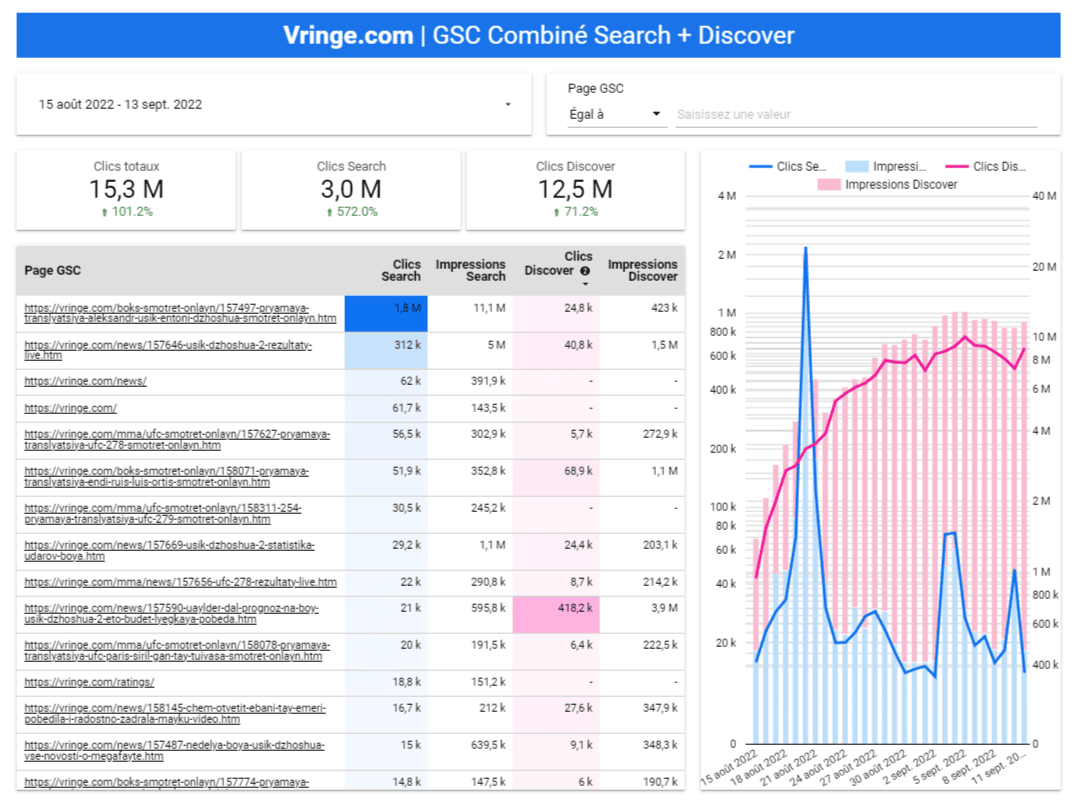Open the endi-ruis-luis-ortis 158071 link
This screenshot has height=806, width=1076.
[167, 477]
